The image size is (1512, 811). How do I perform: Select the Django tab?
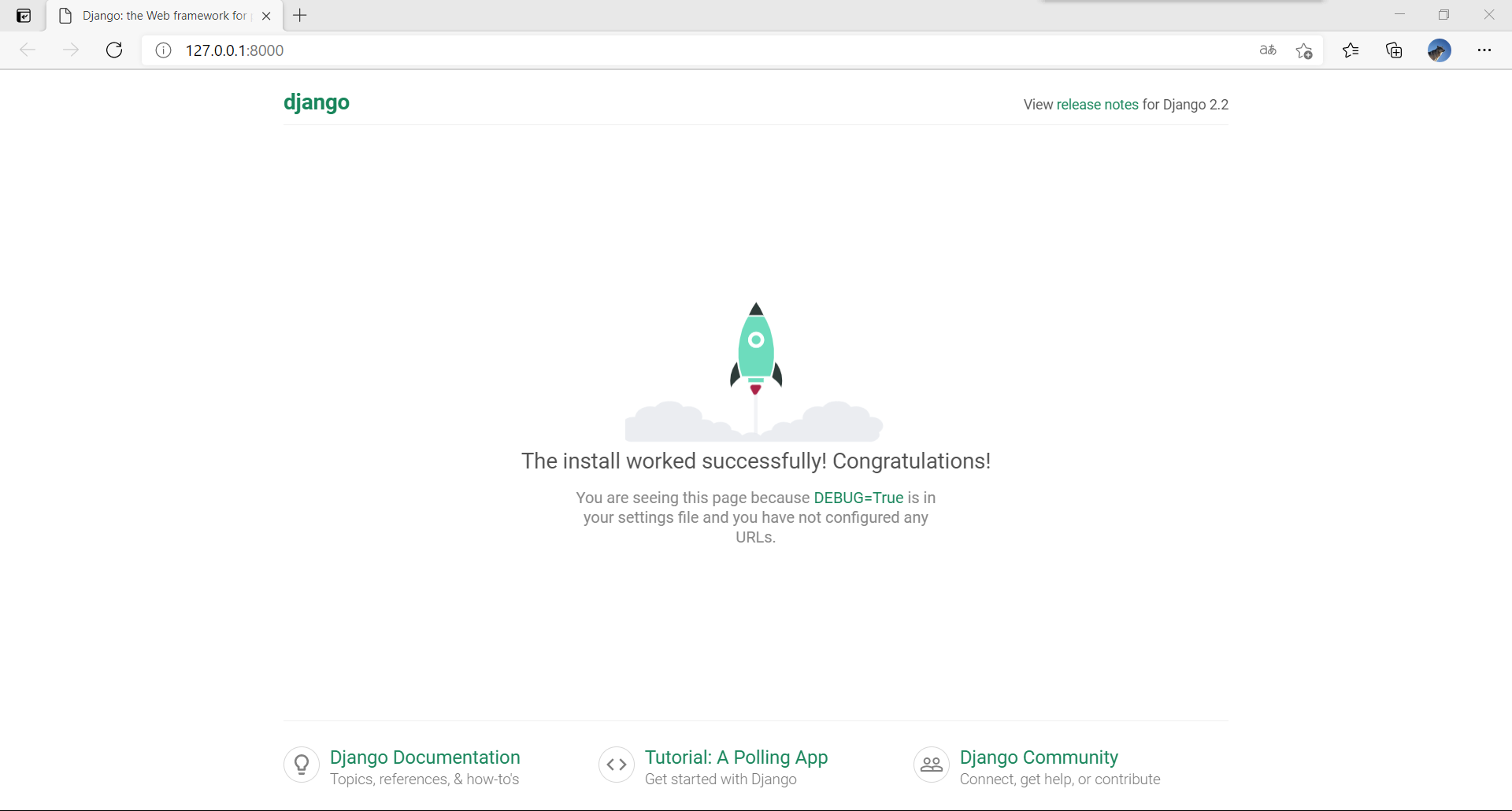click(165, 16)
